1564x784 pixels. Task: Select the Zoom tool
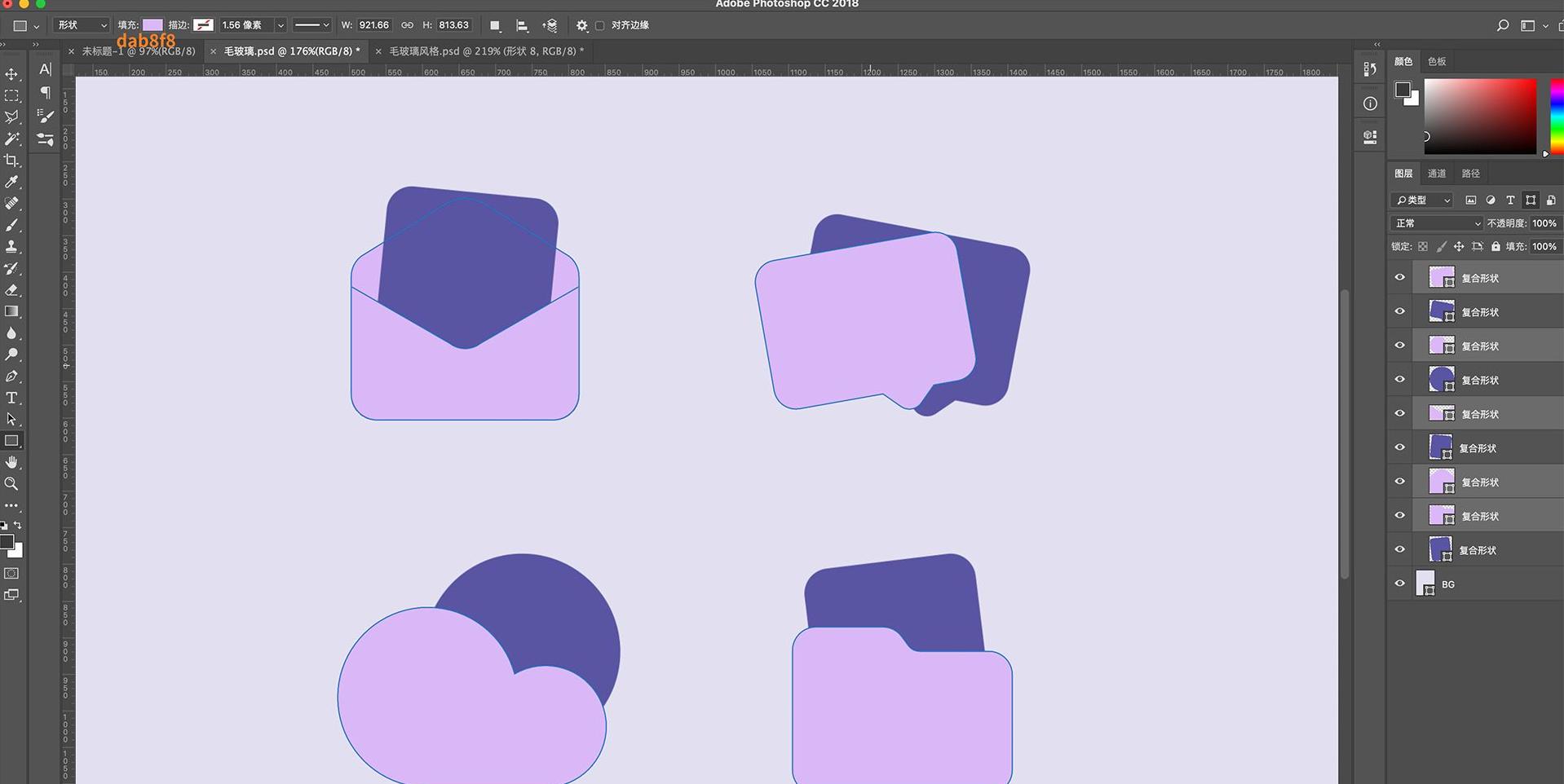click(12, 484)
